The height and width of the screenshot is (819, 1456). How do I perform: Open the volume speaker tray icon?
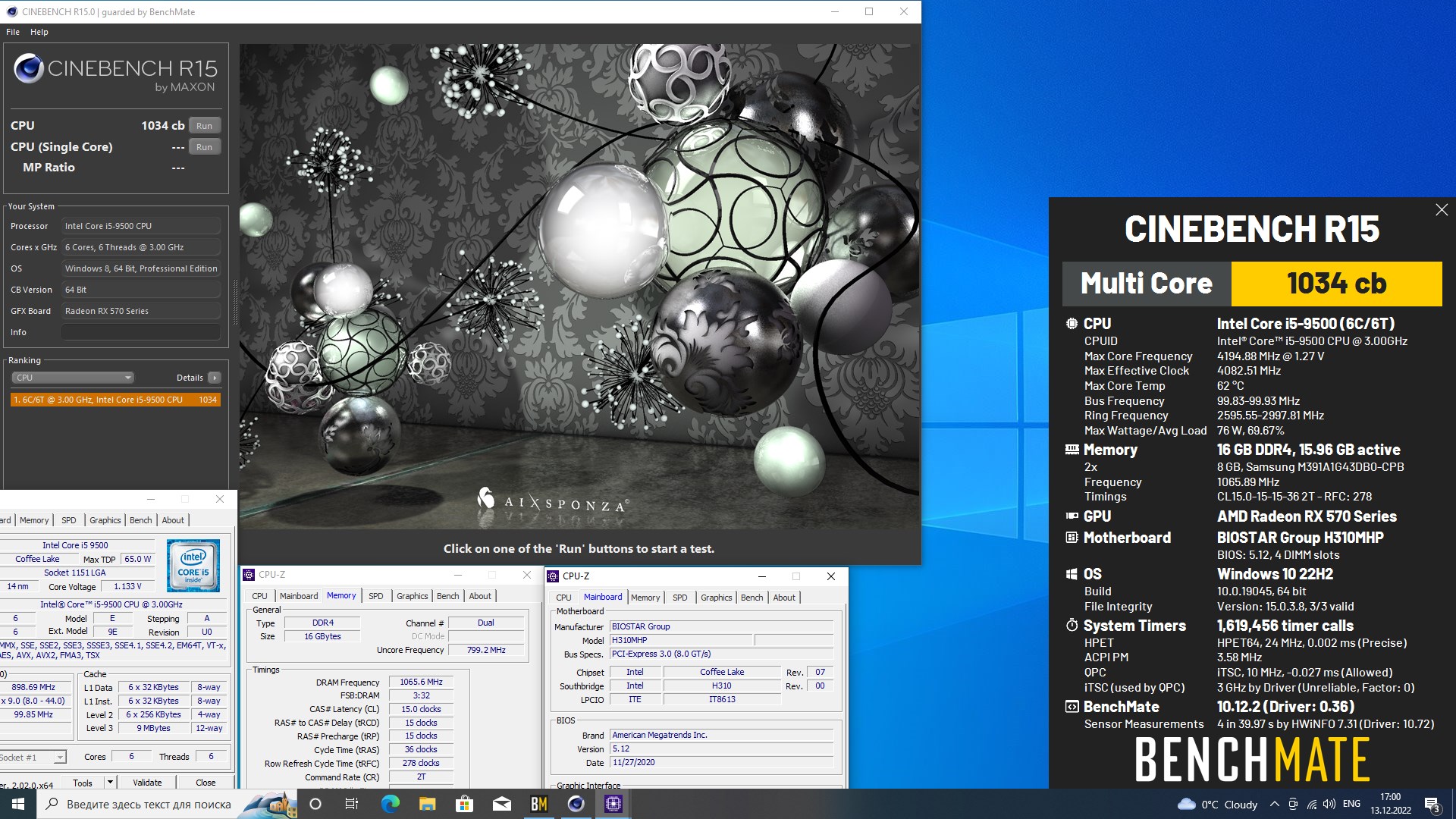point(1329,805)
